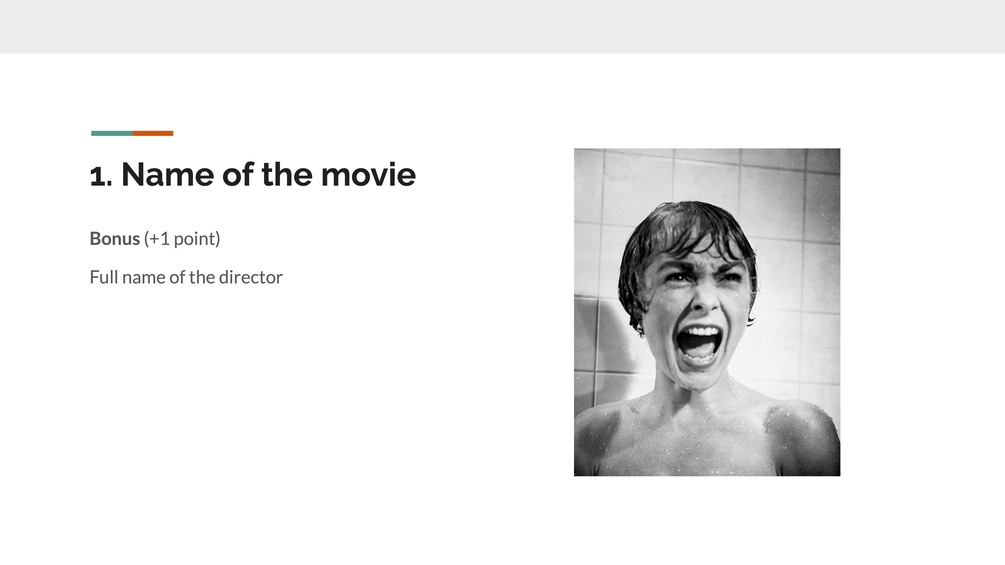Click the word "Full" in the director line
1005x565 pixels.
click(104, 277)
